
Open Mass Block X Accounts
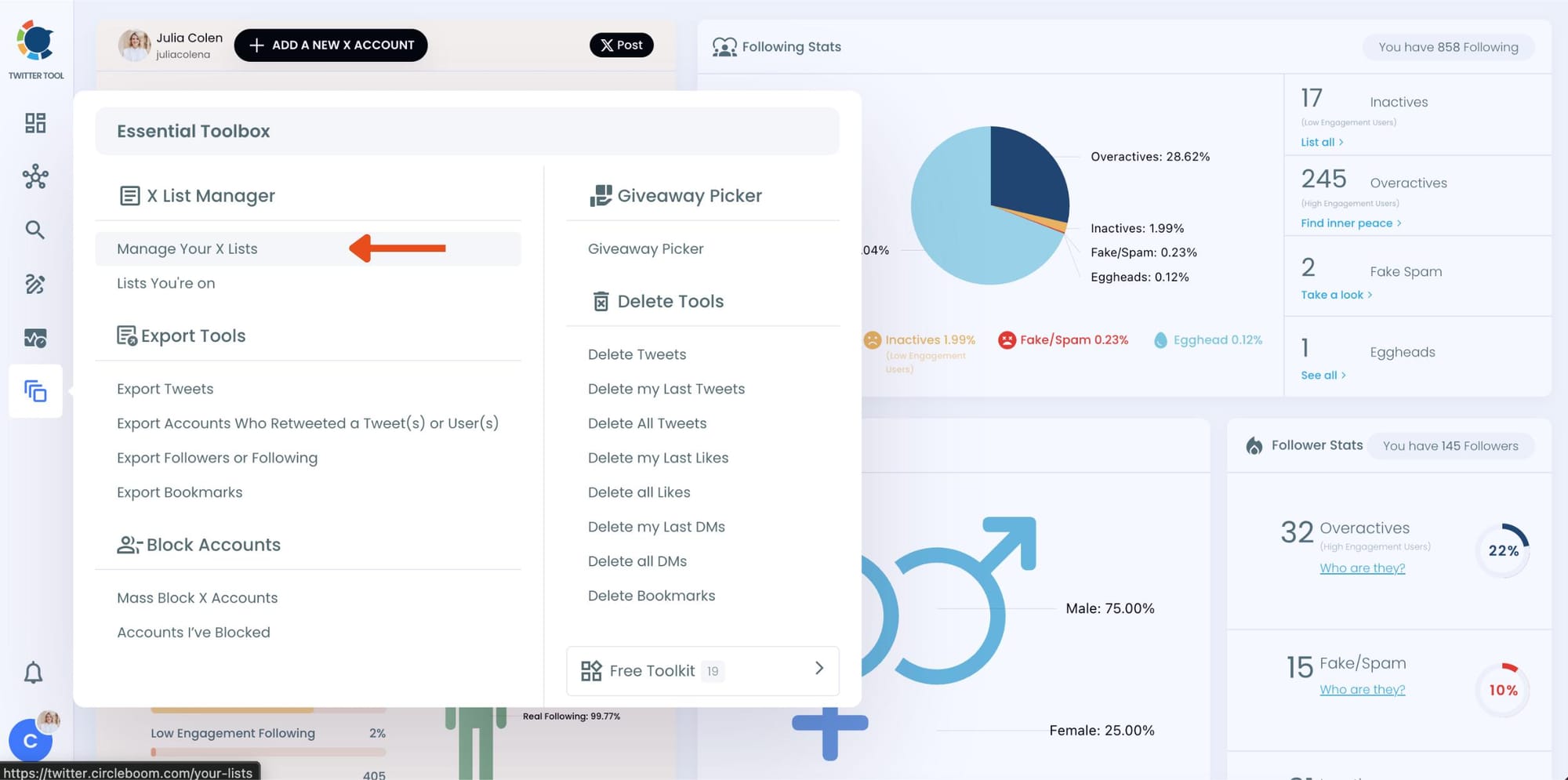(198, 598)
